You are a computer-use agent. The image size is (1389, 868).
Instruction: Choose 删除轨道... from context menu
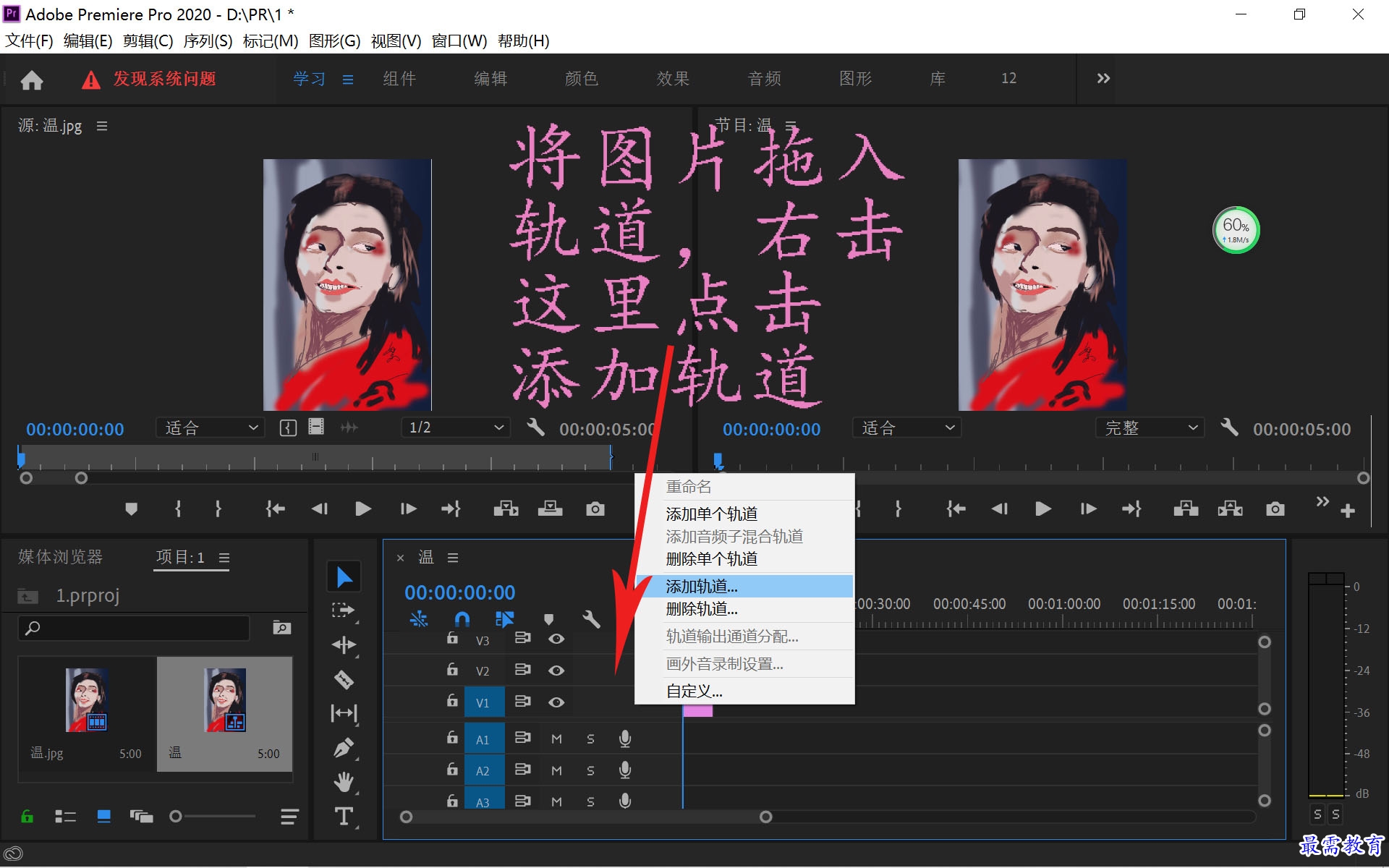coord(744,609)
